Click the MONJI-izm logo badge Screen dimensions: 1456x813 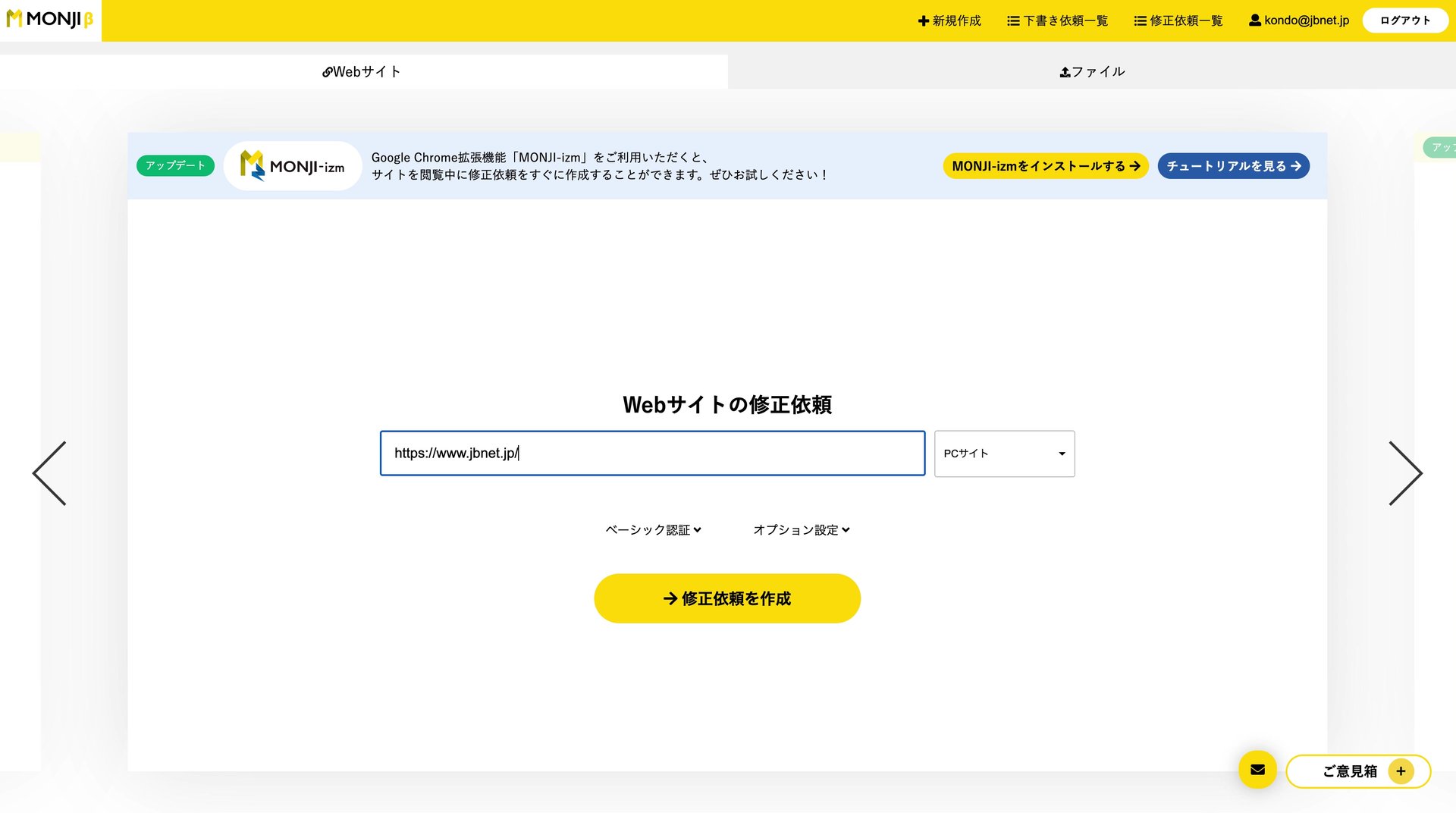tap(293, 166)
